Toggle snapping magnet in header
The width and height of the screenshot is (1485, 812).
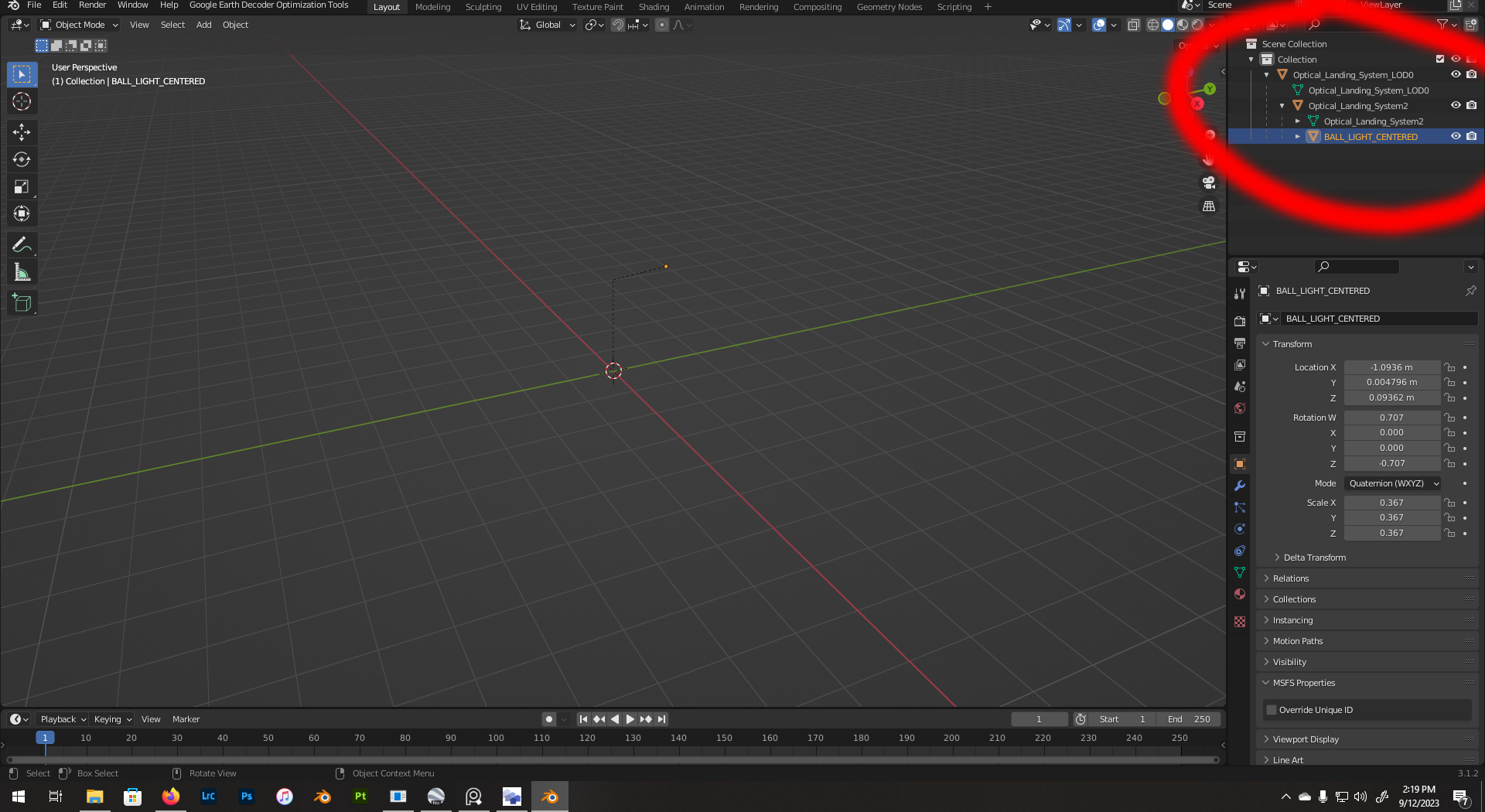[618, 25]
